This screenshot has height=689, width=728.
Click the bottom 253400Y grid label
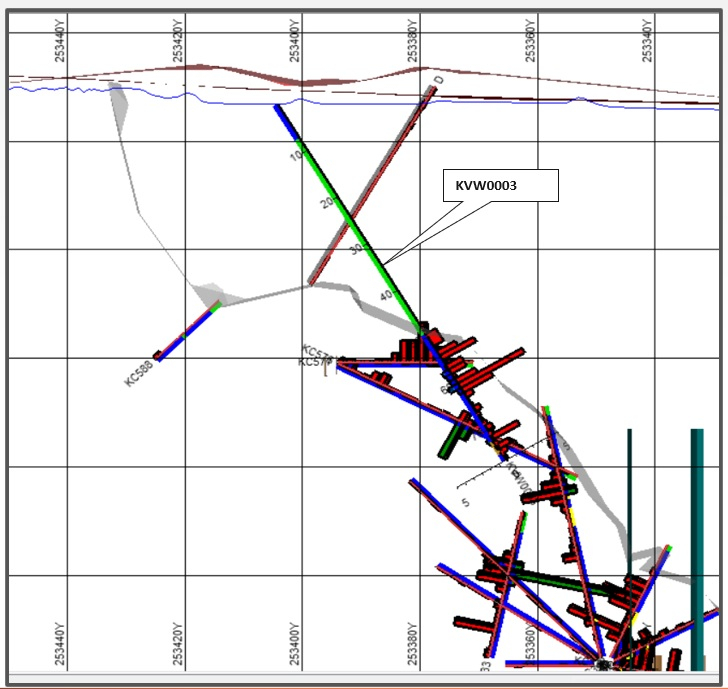pos(296,642)
